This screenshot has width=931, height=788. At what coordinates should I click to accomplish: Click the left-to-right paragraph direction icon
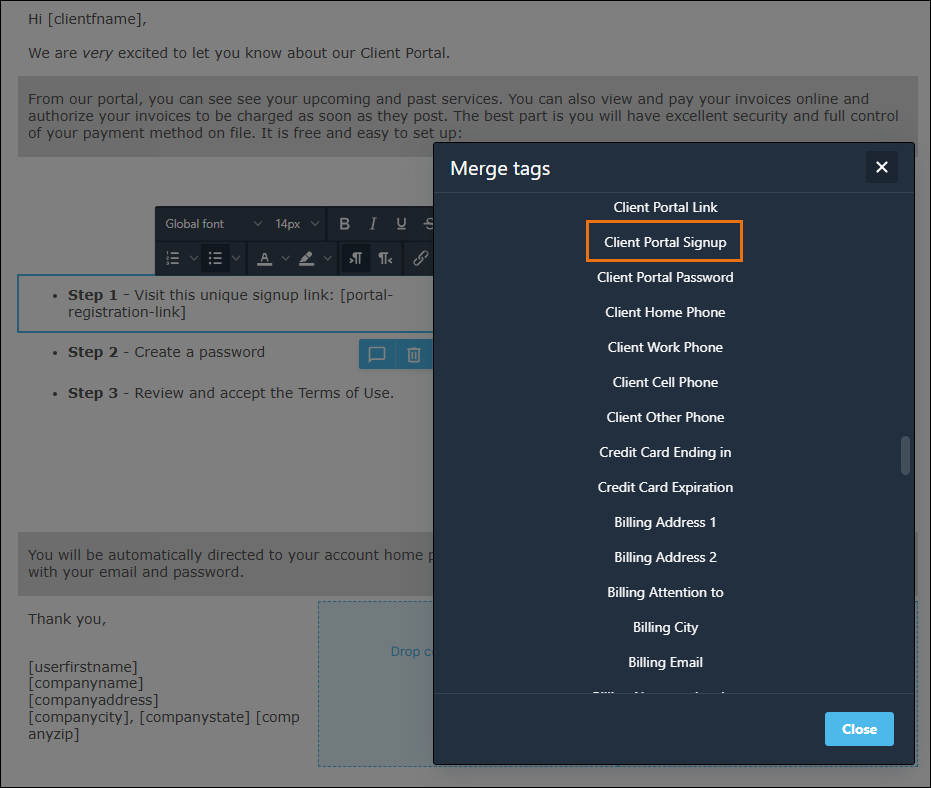pos(357,258)
